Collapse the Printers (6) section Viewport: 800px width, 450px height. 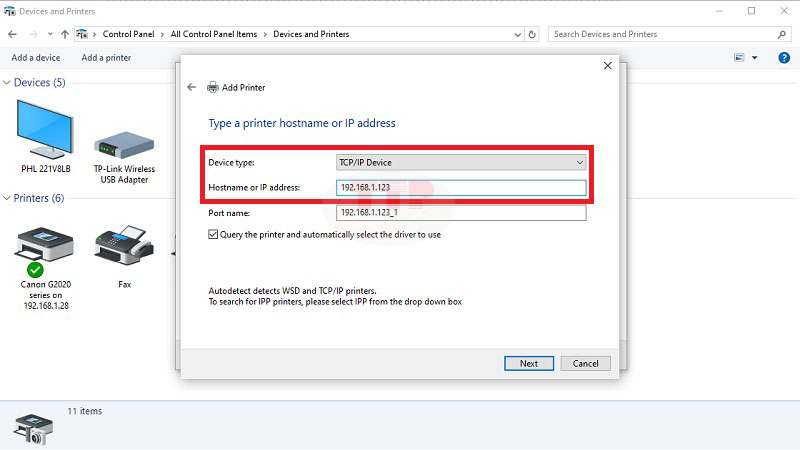coord(7,199)
